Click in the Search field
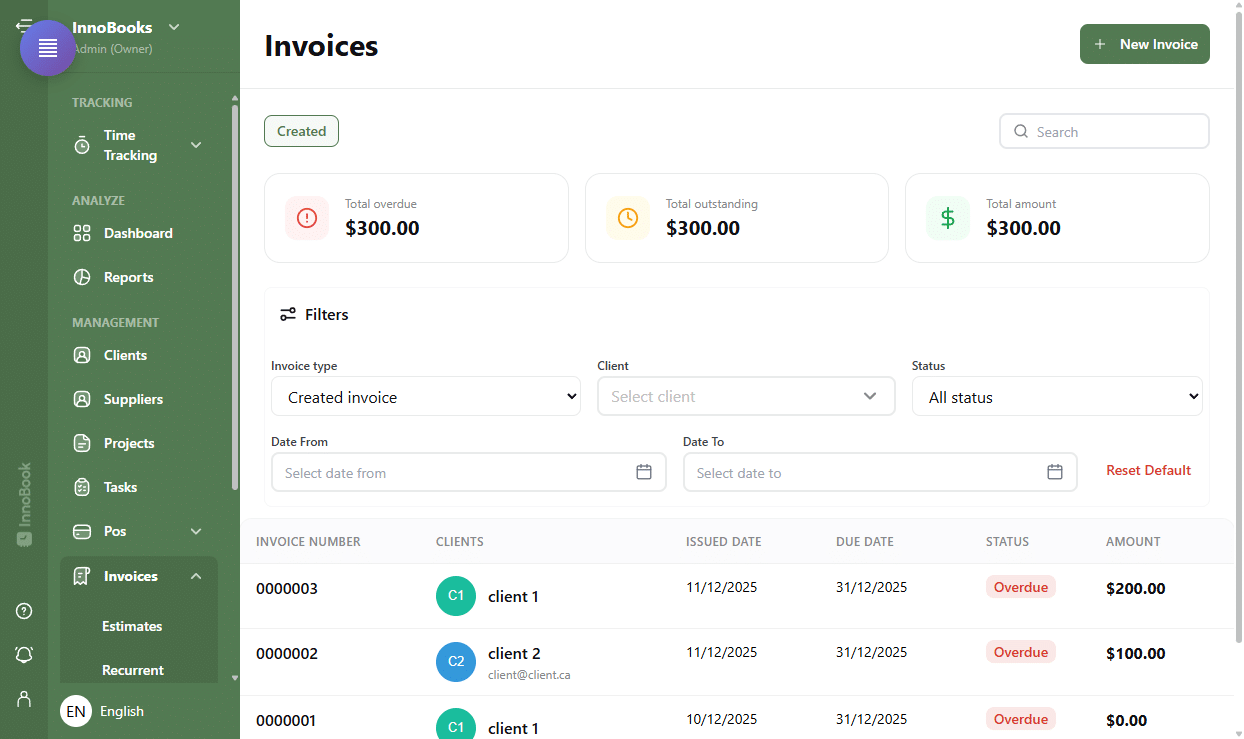Image resolution: width=1244 pixels, height=739 pixels. [1104, 131]
